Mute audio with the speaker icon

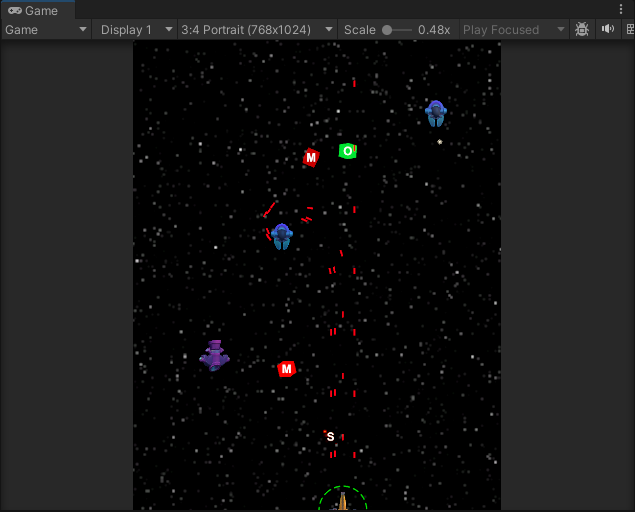tap(607, 30)
